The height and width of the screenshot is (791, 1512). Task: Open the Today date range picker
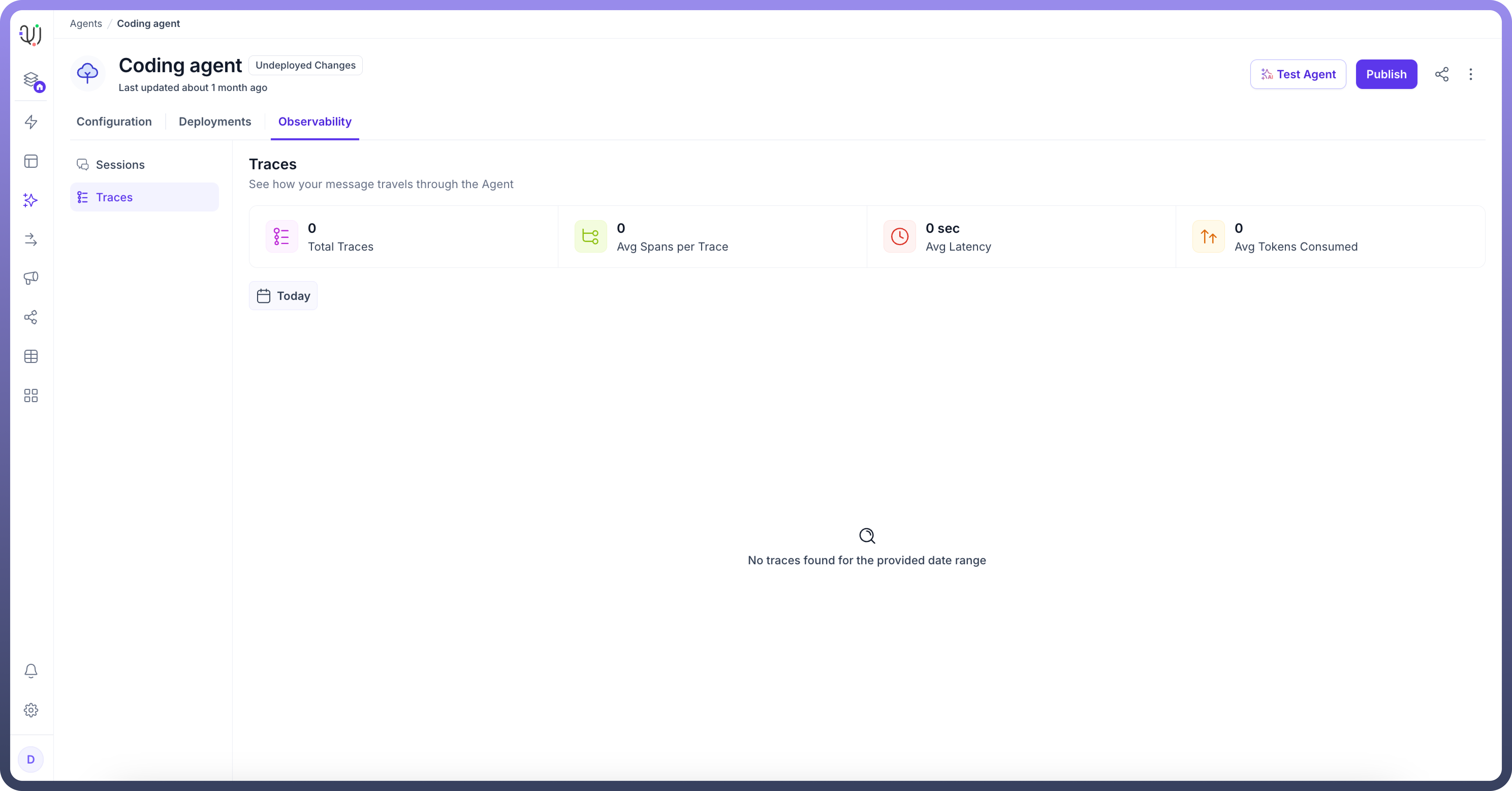283,296
